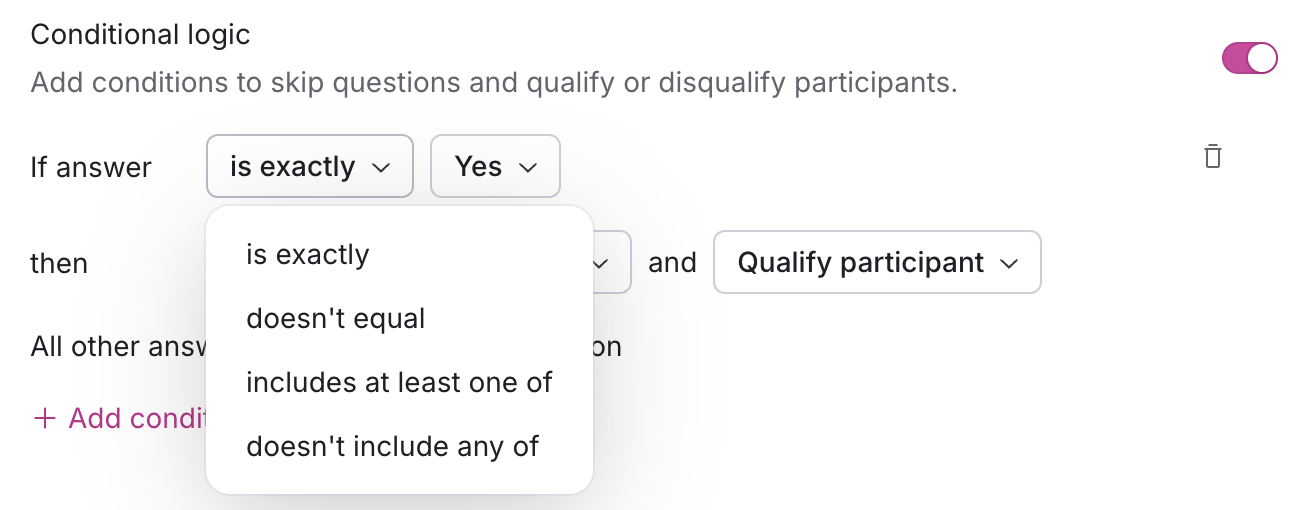Choose 'is exactly' from the open list

[x=308, y=255]
